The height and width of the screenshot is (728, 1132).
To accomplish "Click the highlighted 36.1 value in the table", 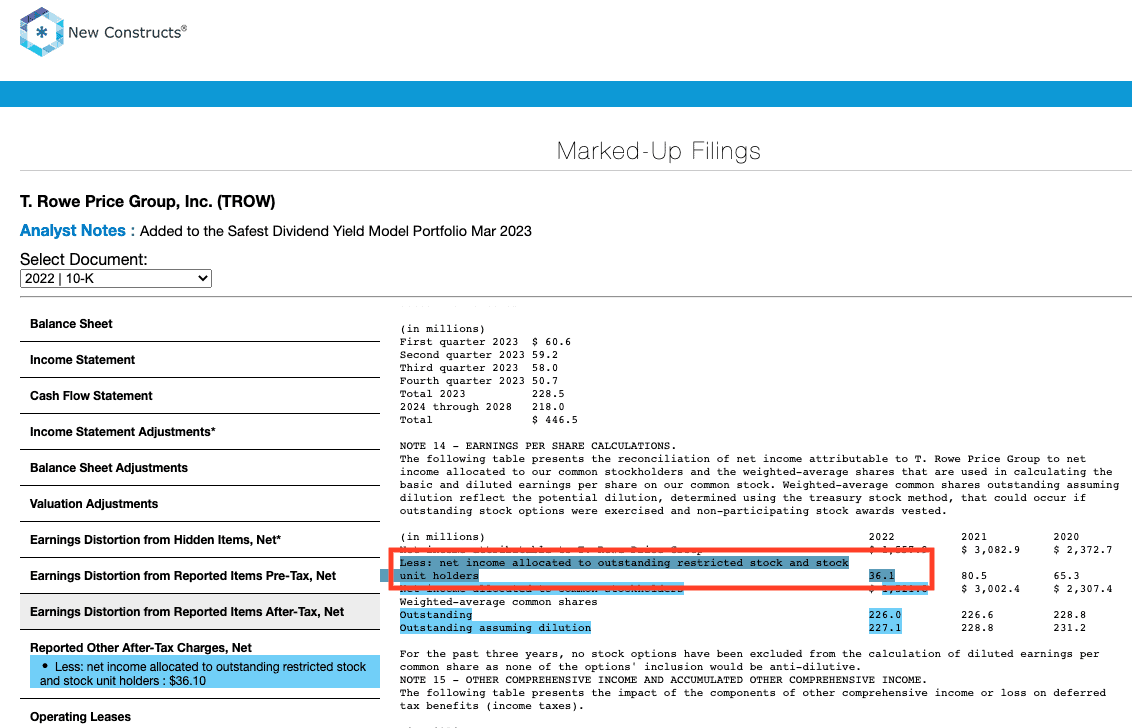I will 881,576.
